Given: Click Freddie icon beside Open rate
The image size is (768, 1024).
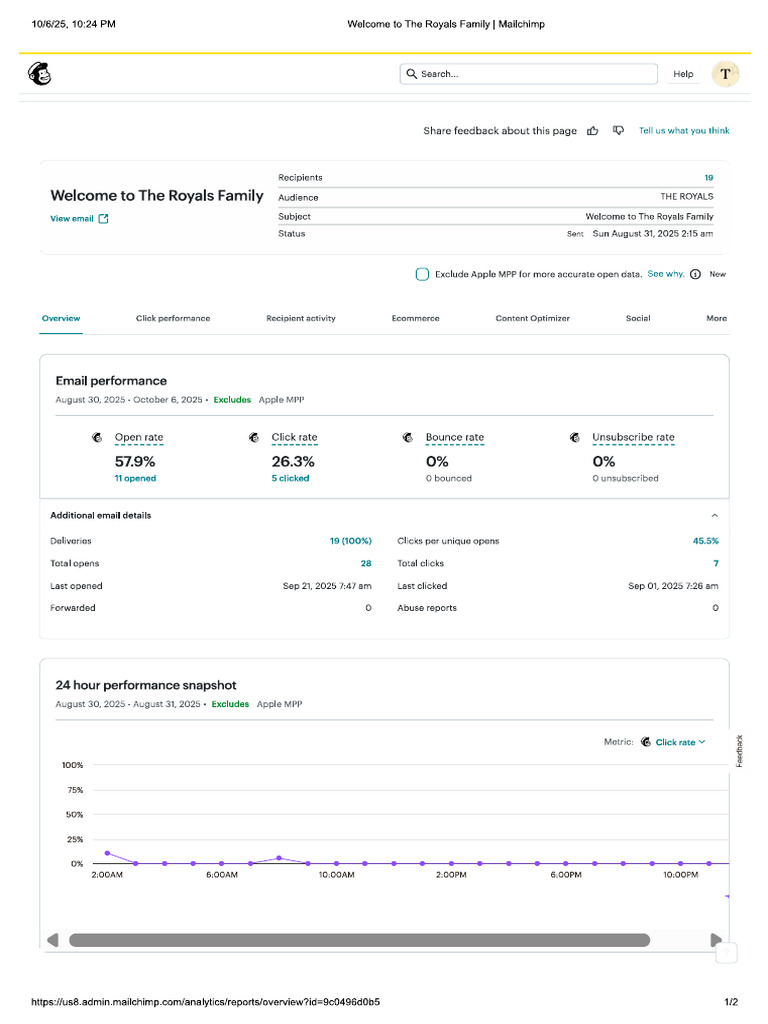Looking at the screenshot, I should coord(97,438).
